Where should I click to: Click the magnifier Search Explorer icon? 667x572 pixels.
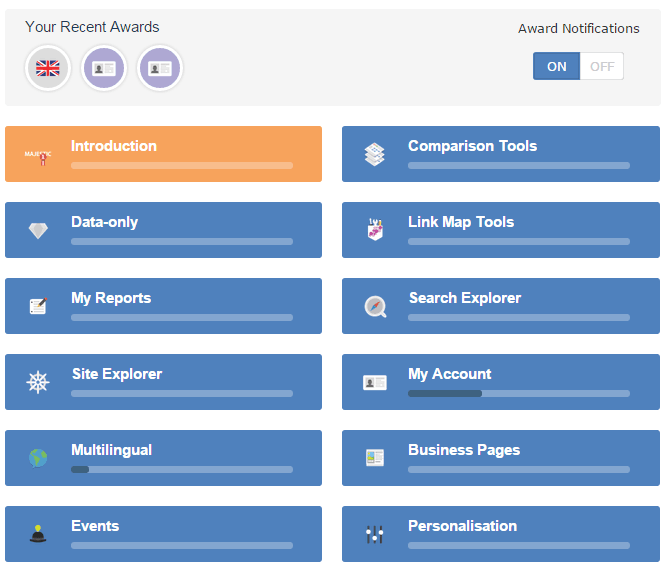pyautogui.click(x=375, y=306)
